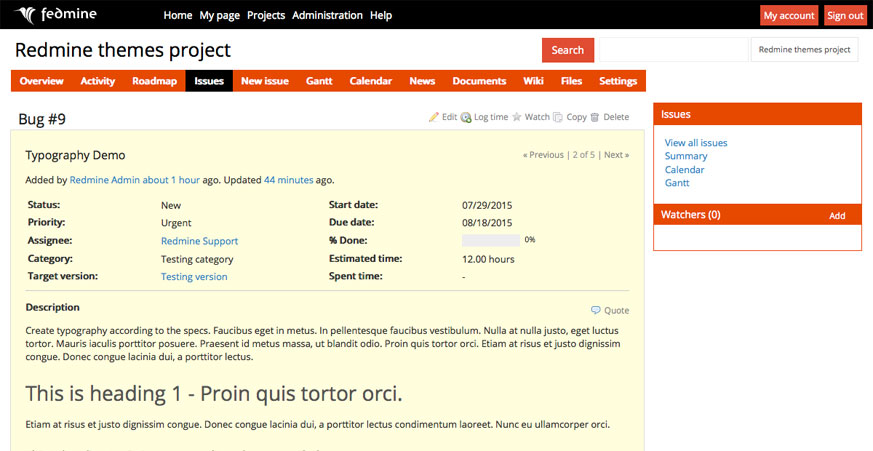The width and height of the screenshot is (873, 451).
Task: Click the Watch link text
Action: (x=537, y=117)
